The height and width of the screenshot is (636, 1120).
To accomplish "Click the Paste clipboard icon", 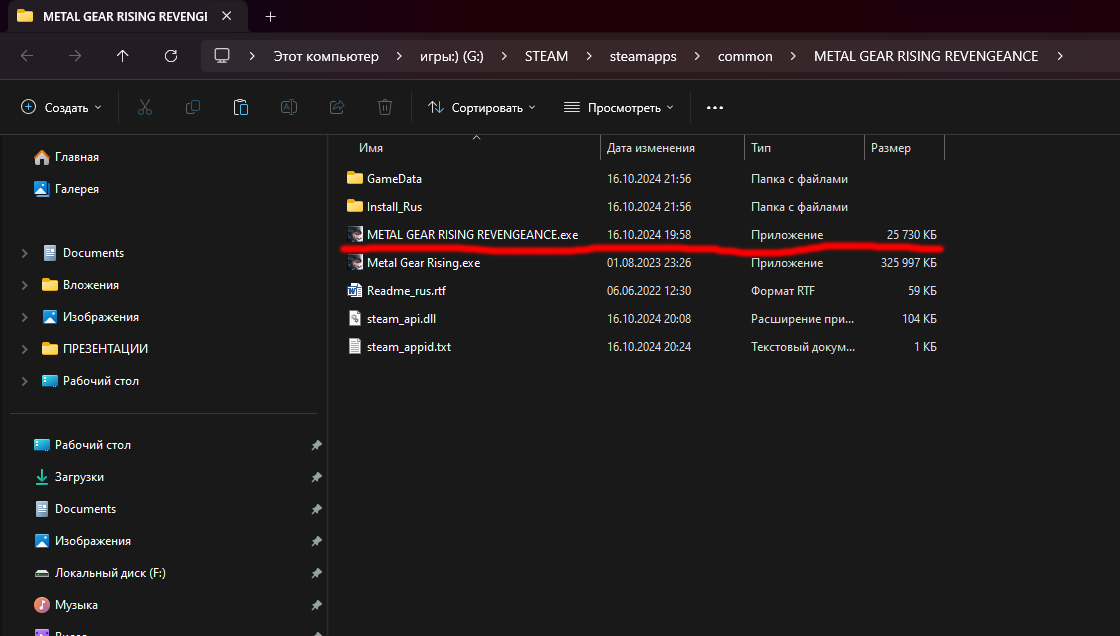I will point(241,107).
